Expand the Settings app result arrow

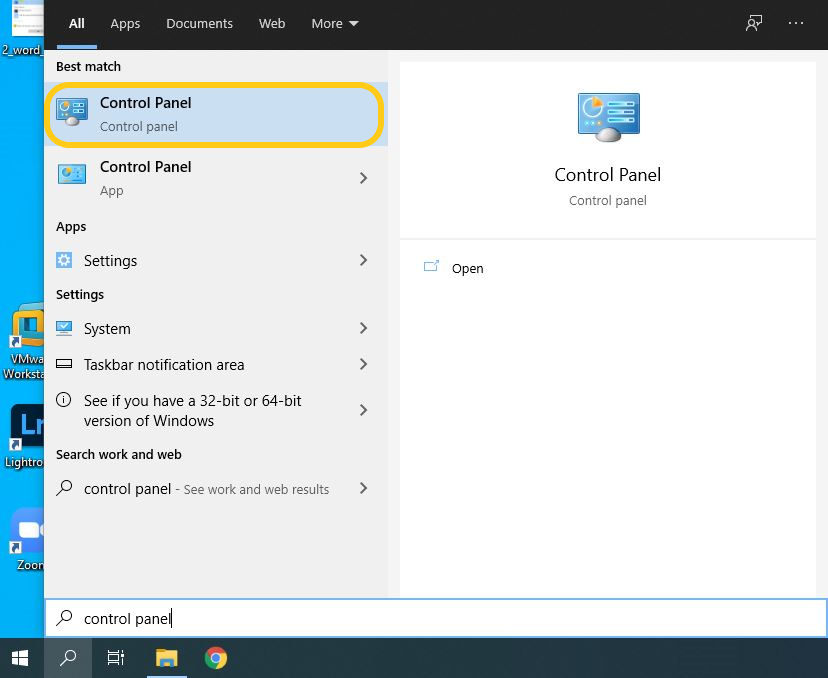[x=363, y=260]
